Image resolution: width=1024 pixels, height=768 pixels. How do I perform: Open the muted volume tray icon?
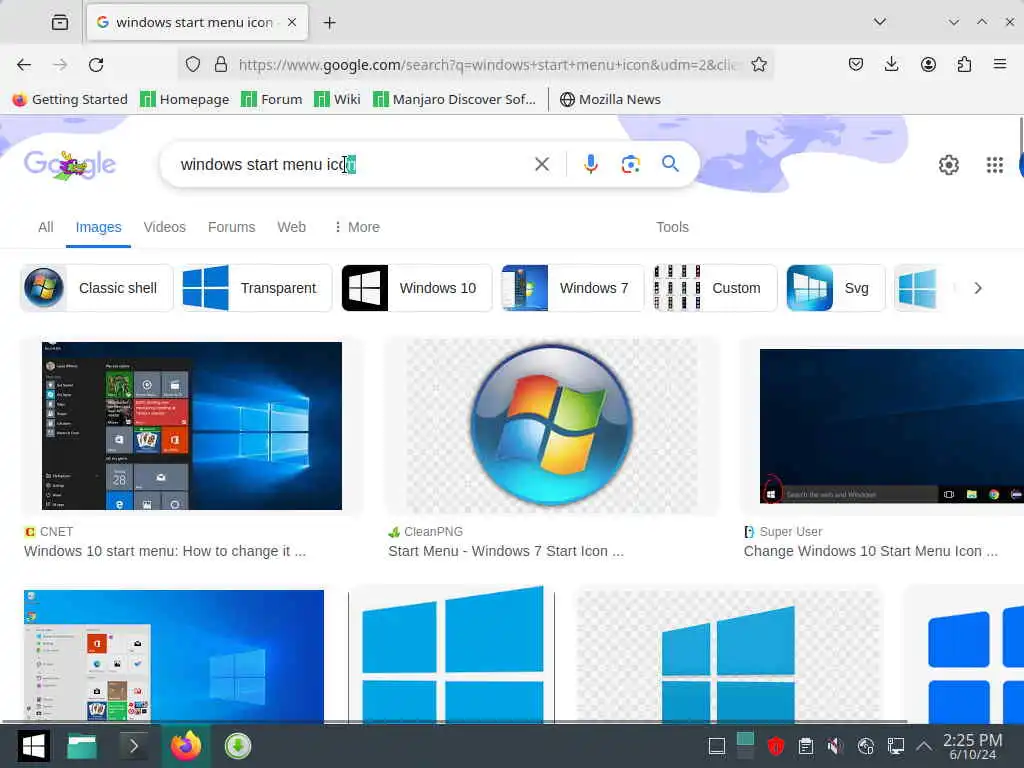coord(835,746)
